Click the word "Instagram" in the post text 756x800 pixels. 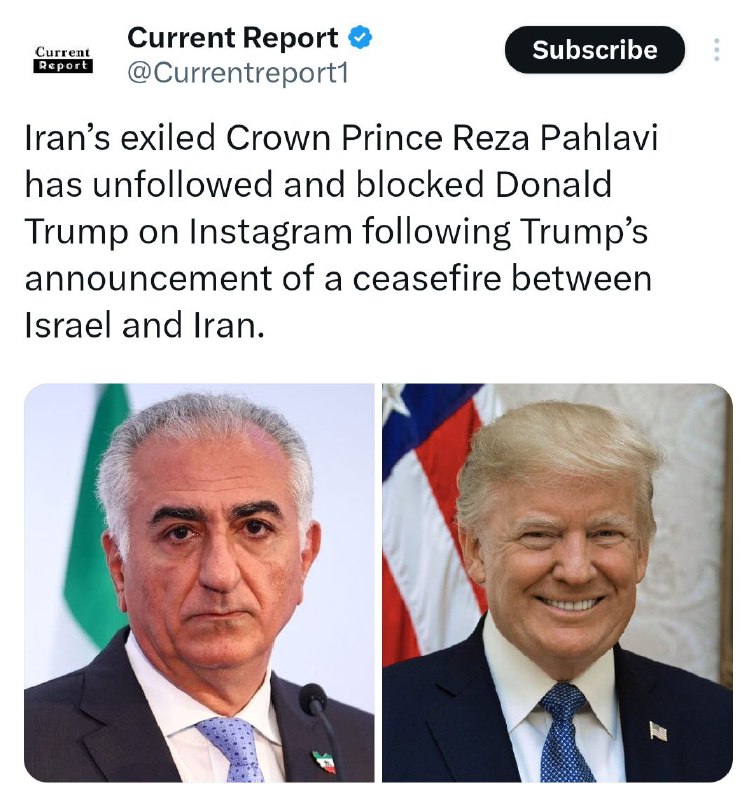click(x=271, y=232)
